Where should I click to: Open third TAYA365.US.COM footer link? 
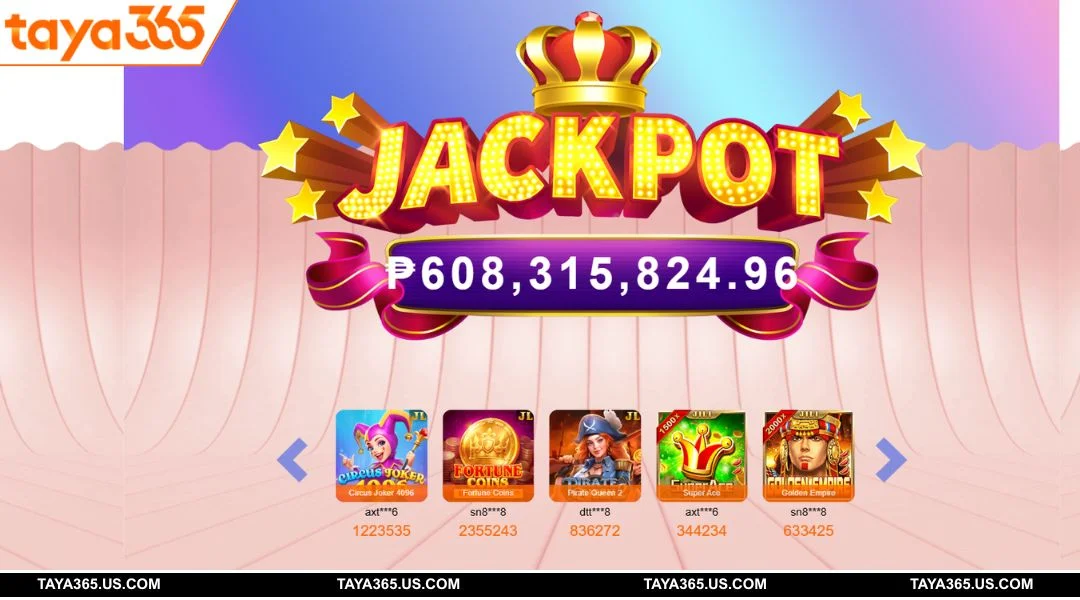(x=705, y=584)
